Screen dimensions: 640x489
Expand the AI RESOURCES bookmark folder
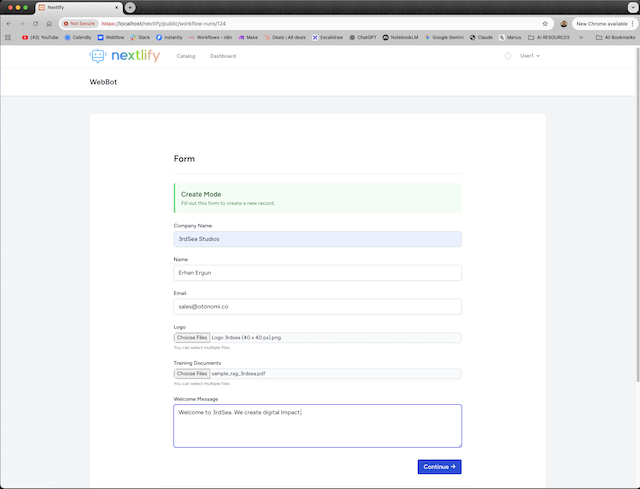click(x=549, y=37)
